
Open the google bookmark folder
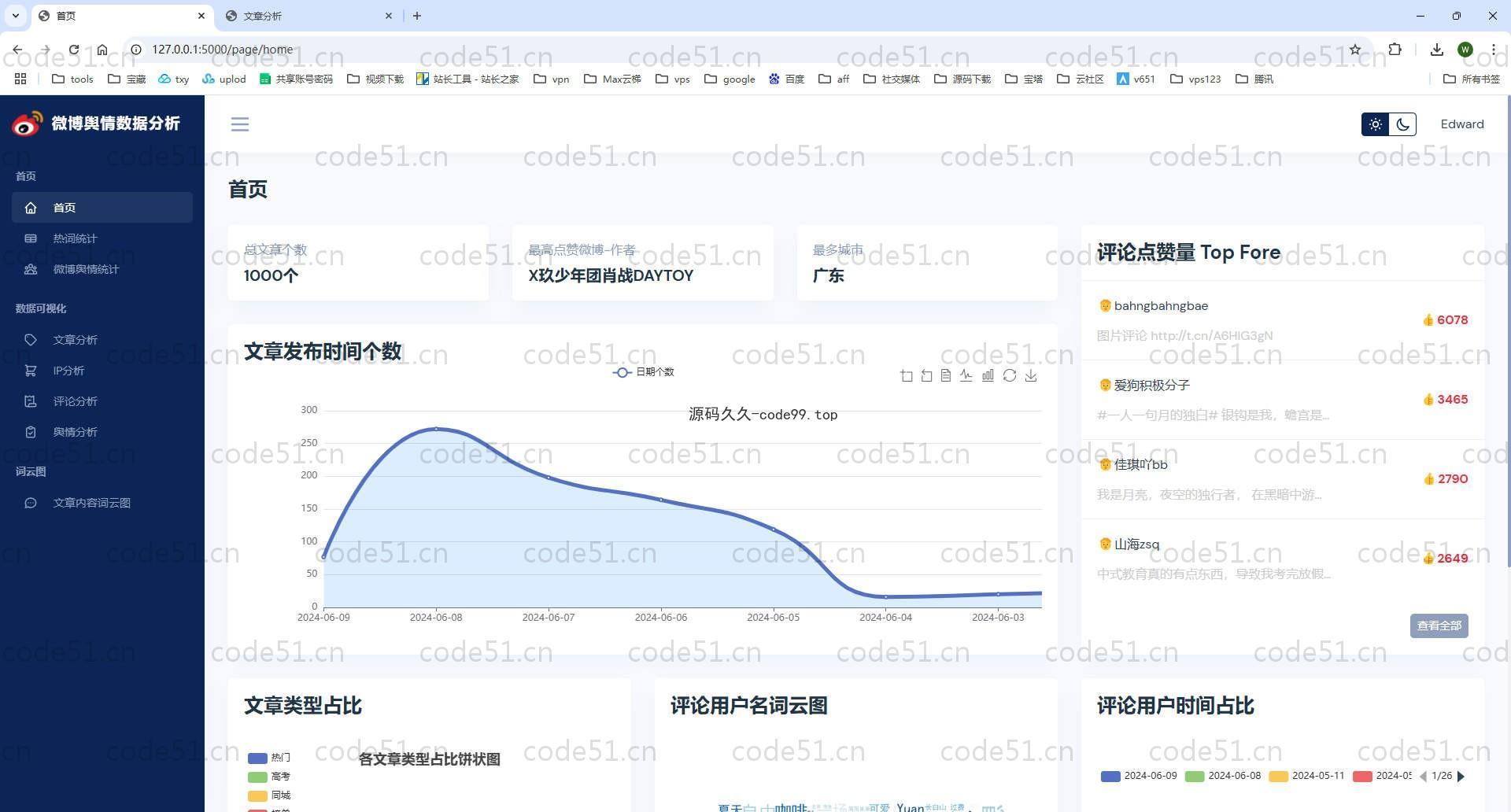(x=730, y=79)
